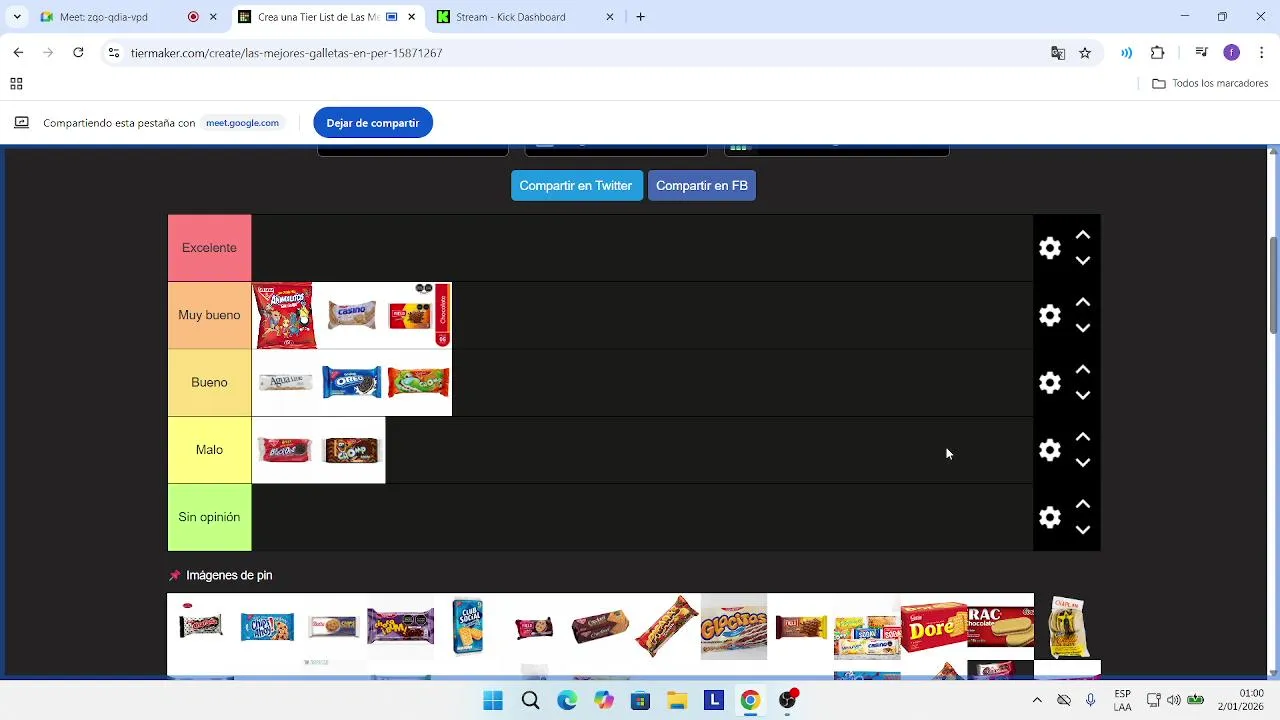Pick the Animalitos cookie in Muy bueno
The height and width of the screenshot is (720, 1280).
[x=285, y=316]
